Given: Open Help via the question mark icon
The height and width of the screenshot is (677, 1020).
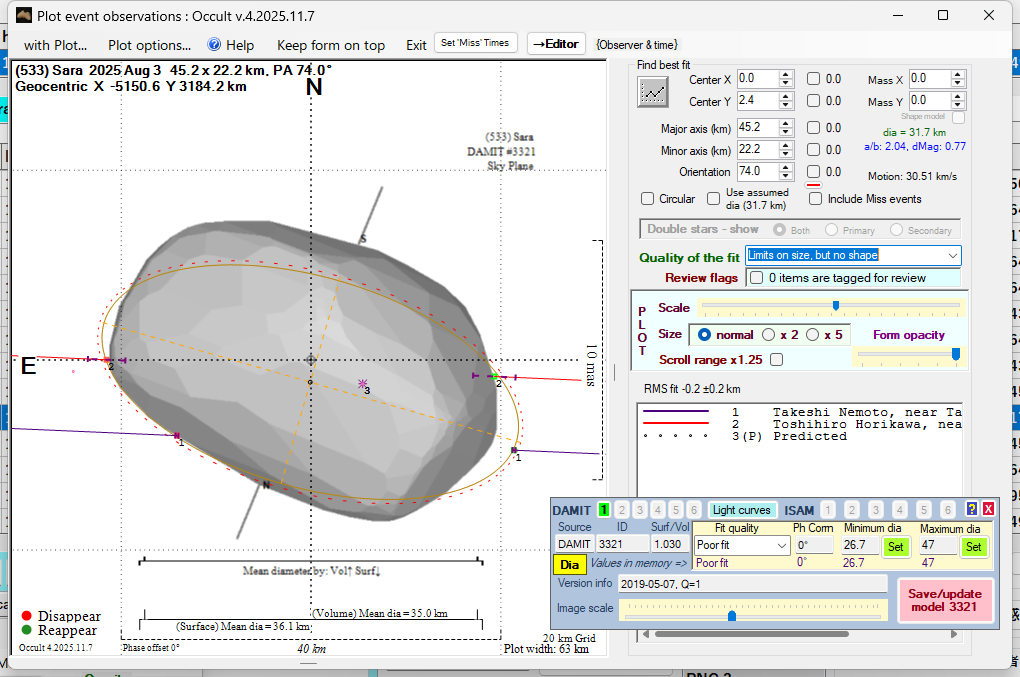Looking at the screenshot, I should point(214,45).
